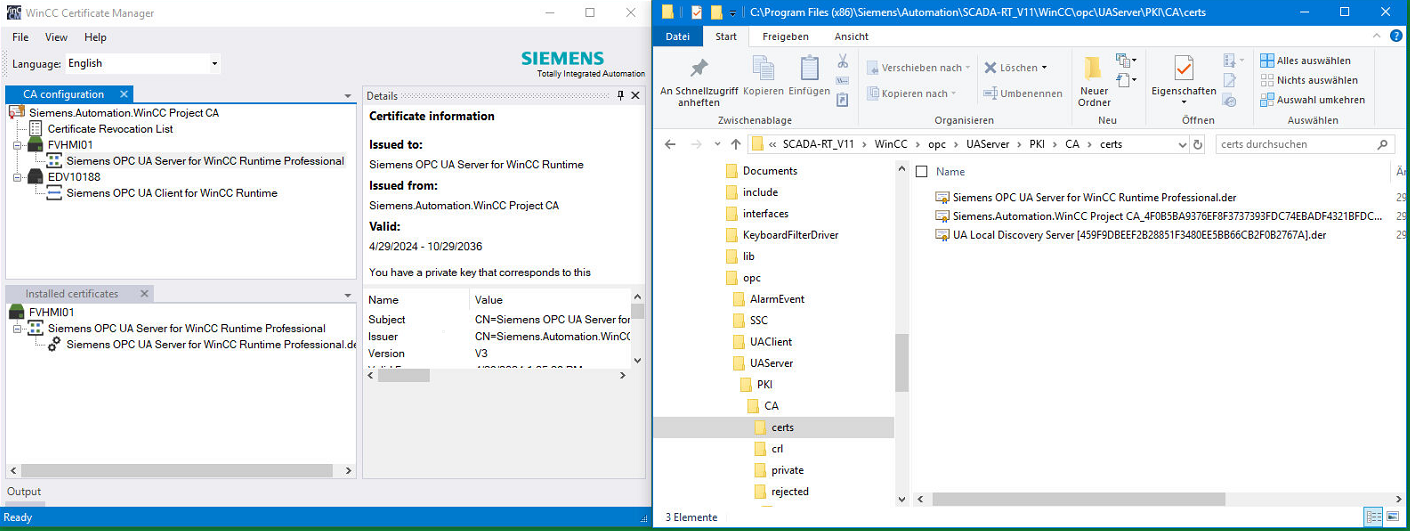Open the File menu in Certificate Manager

click(x=20, y=37)
